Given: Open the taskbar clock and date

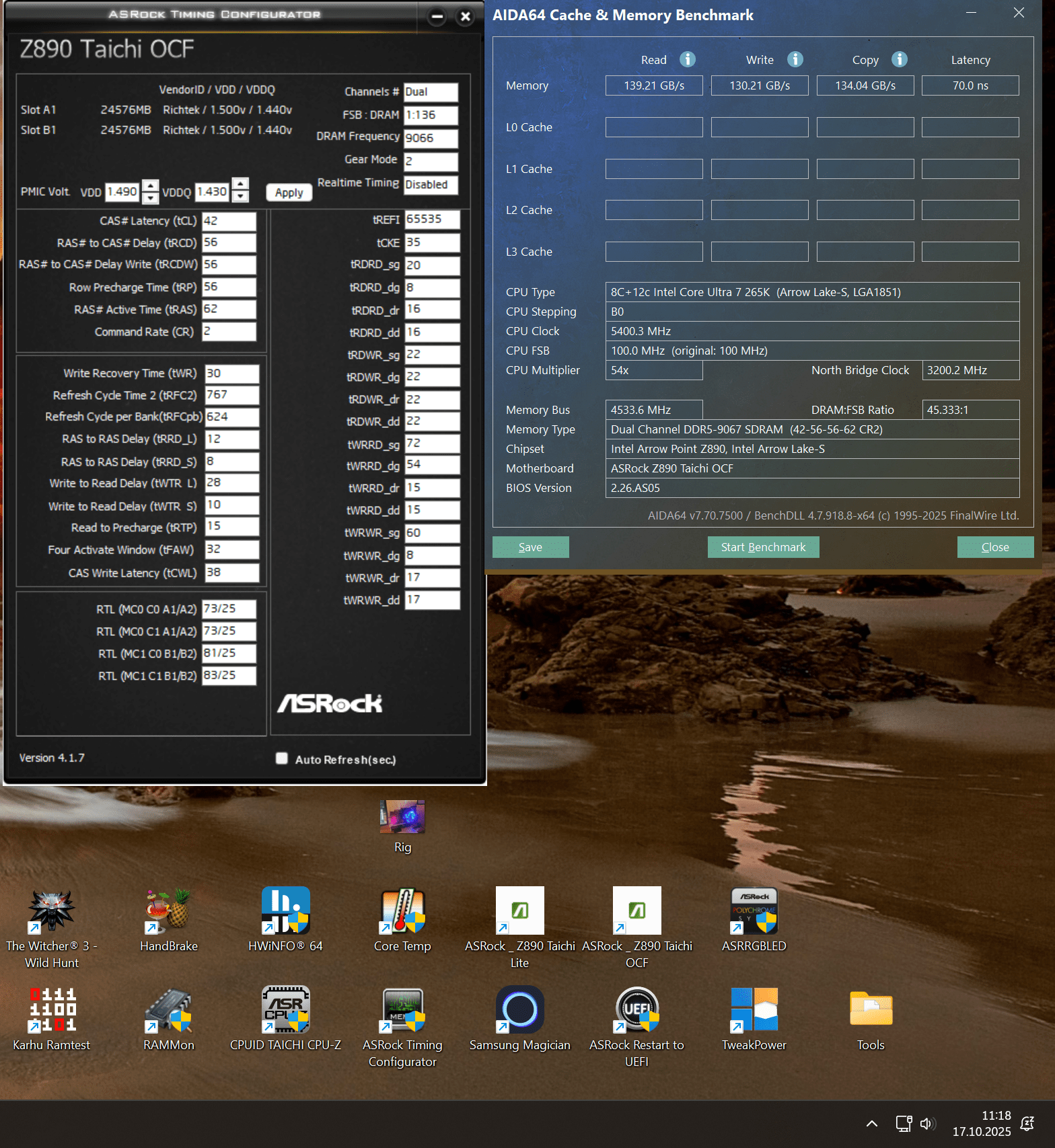Looking at the screenshot, I should (x=982, y=1123).
